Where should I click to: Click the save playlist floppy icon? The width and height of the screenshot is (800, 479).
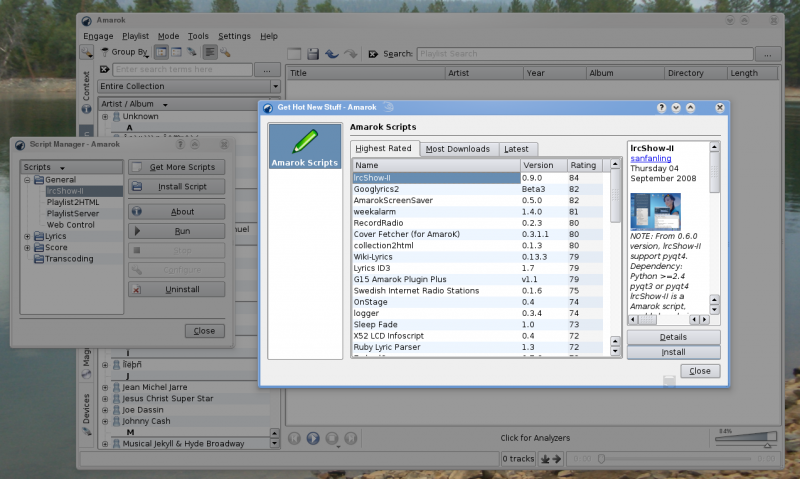click(313, 54)
